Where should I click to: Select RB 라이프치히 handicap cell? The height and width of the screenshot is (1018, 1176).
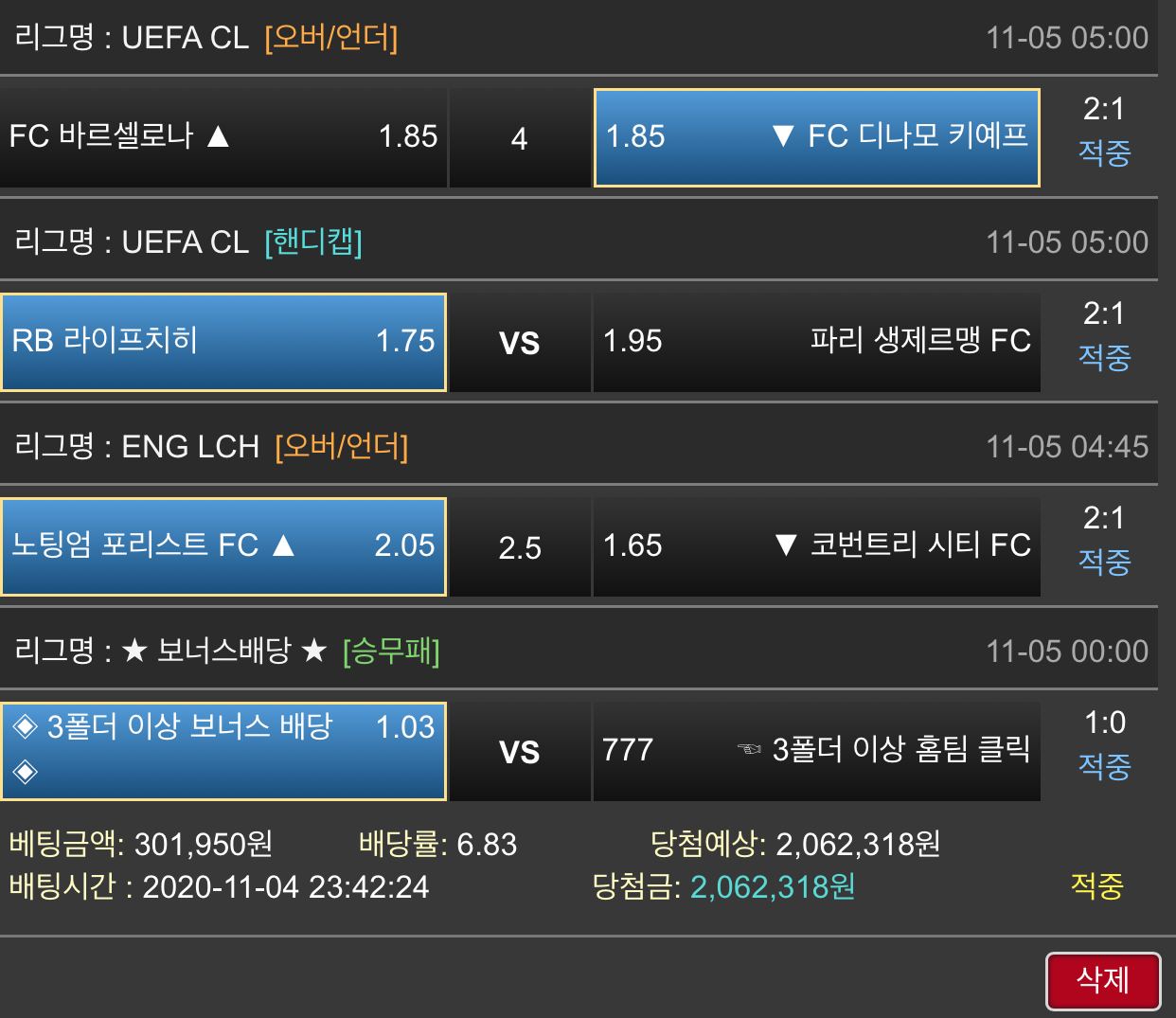(x=223, y=342)
